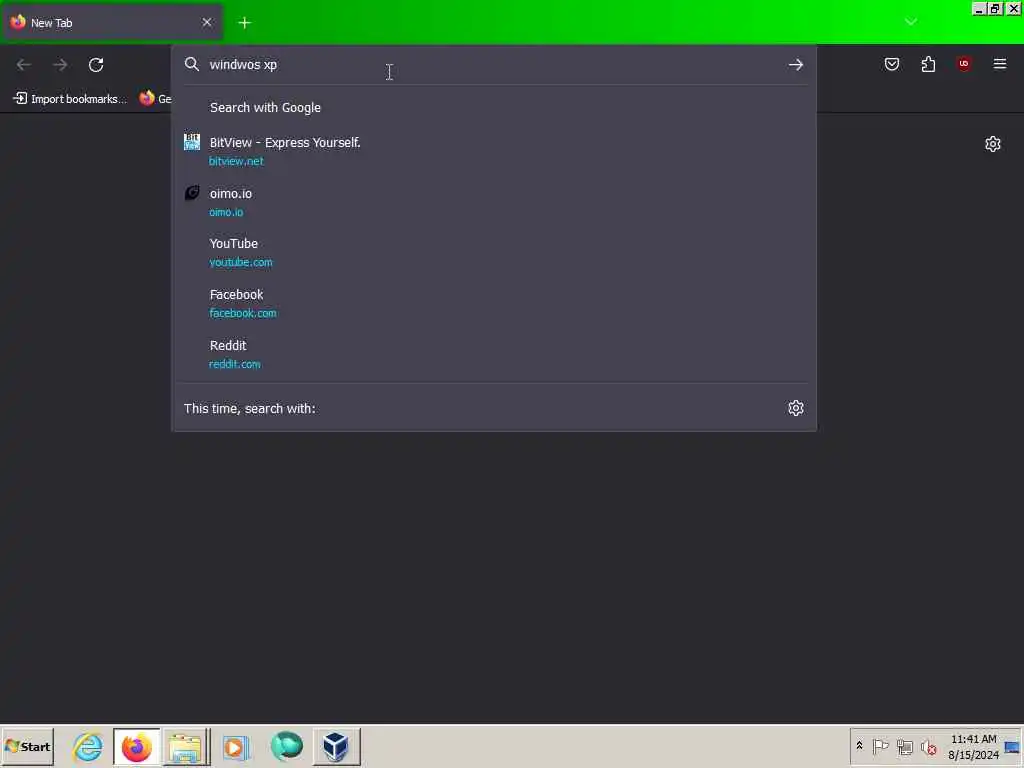Reload the current page
This screenshot has height=768, width=1024.
tap(96, 65)
